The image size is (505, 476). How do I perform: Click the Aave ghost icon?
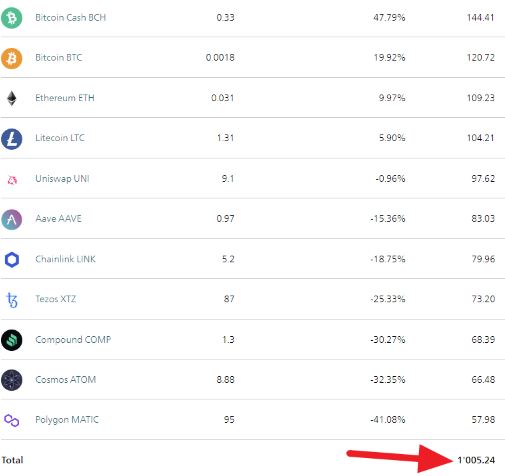pos(12,219)
